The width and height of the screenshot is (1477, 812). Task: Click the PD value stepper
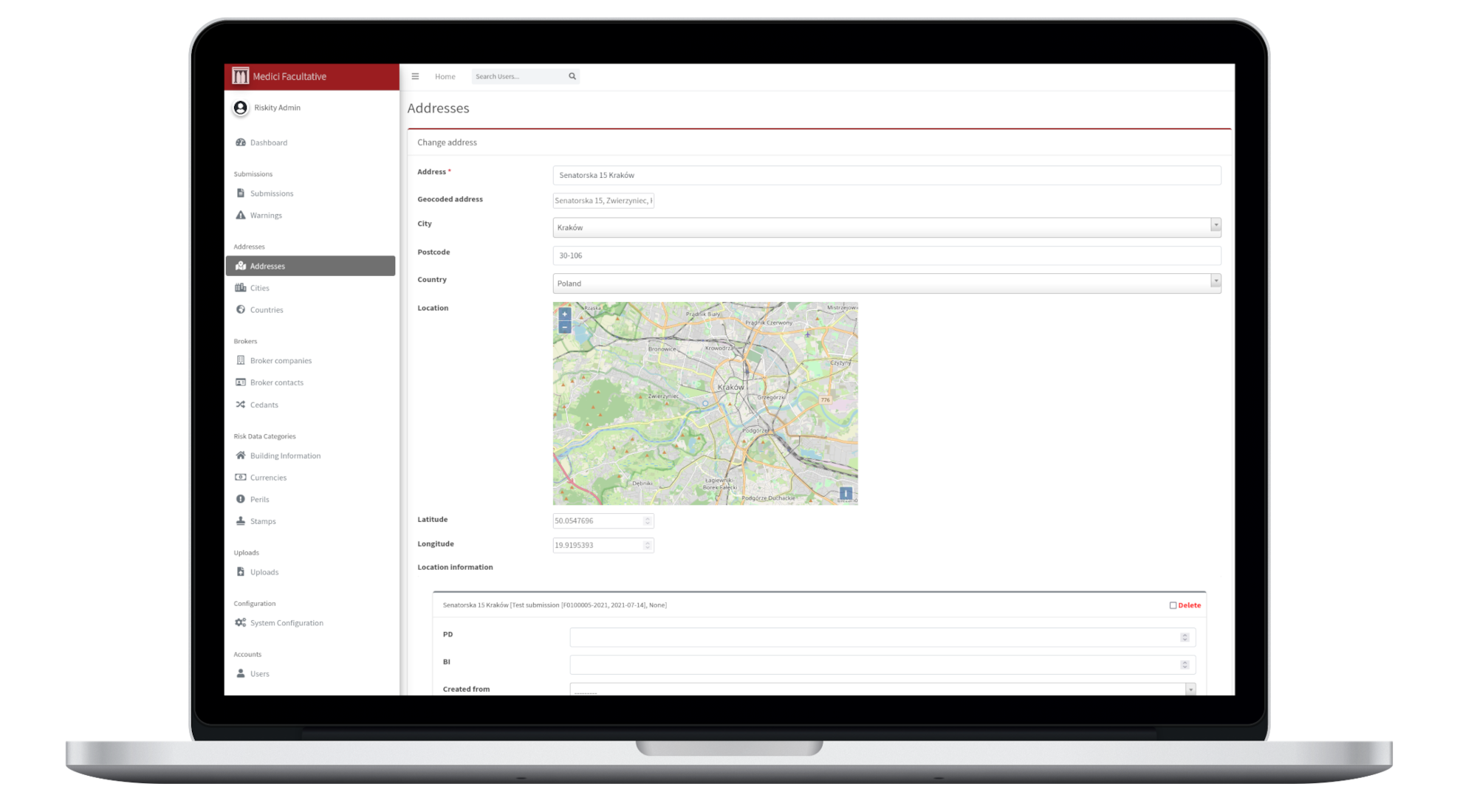1185,638
